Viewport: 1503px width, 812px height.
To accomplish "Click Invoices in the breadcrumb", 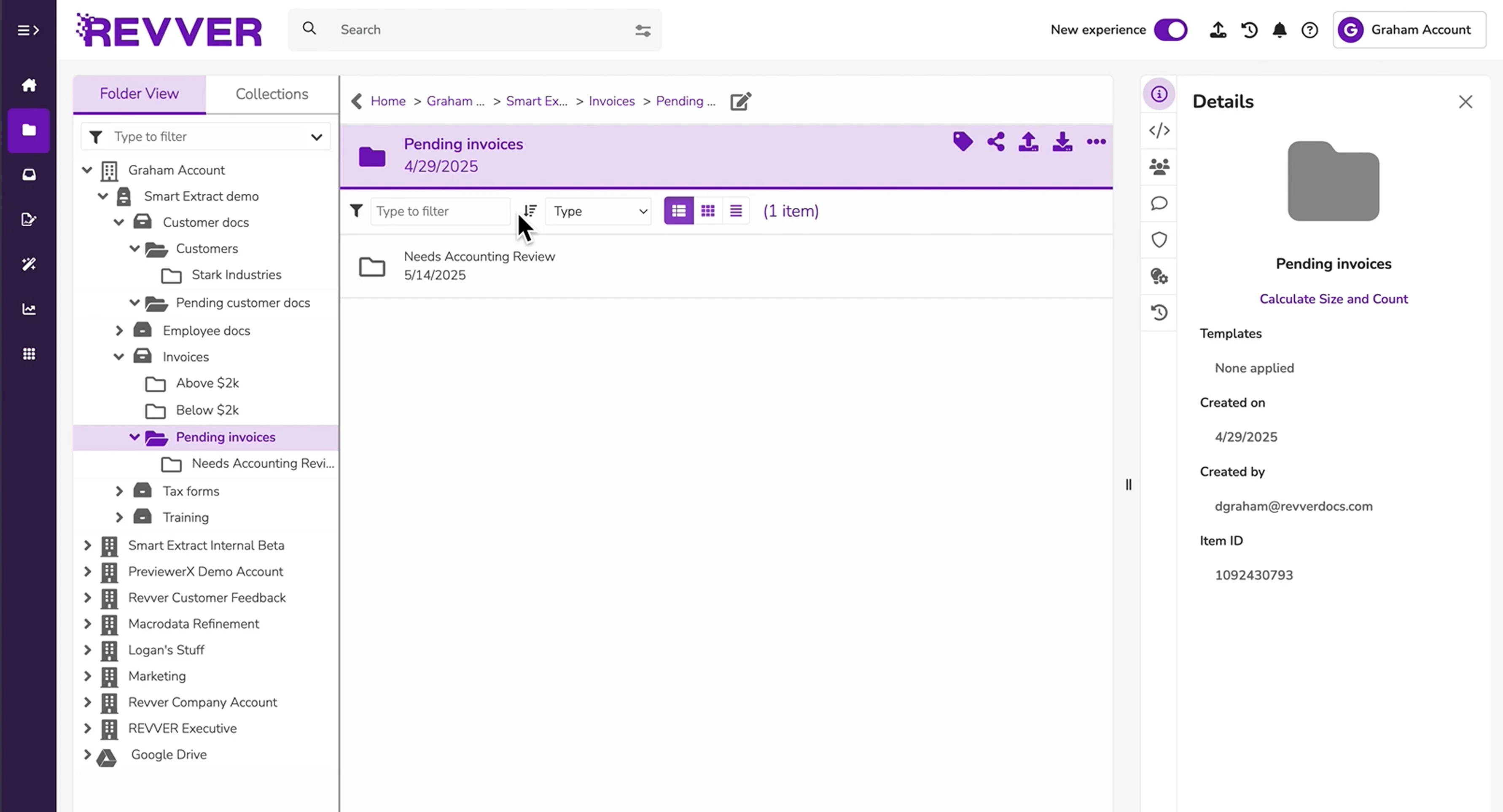I will tap(611, 101).
